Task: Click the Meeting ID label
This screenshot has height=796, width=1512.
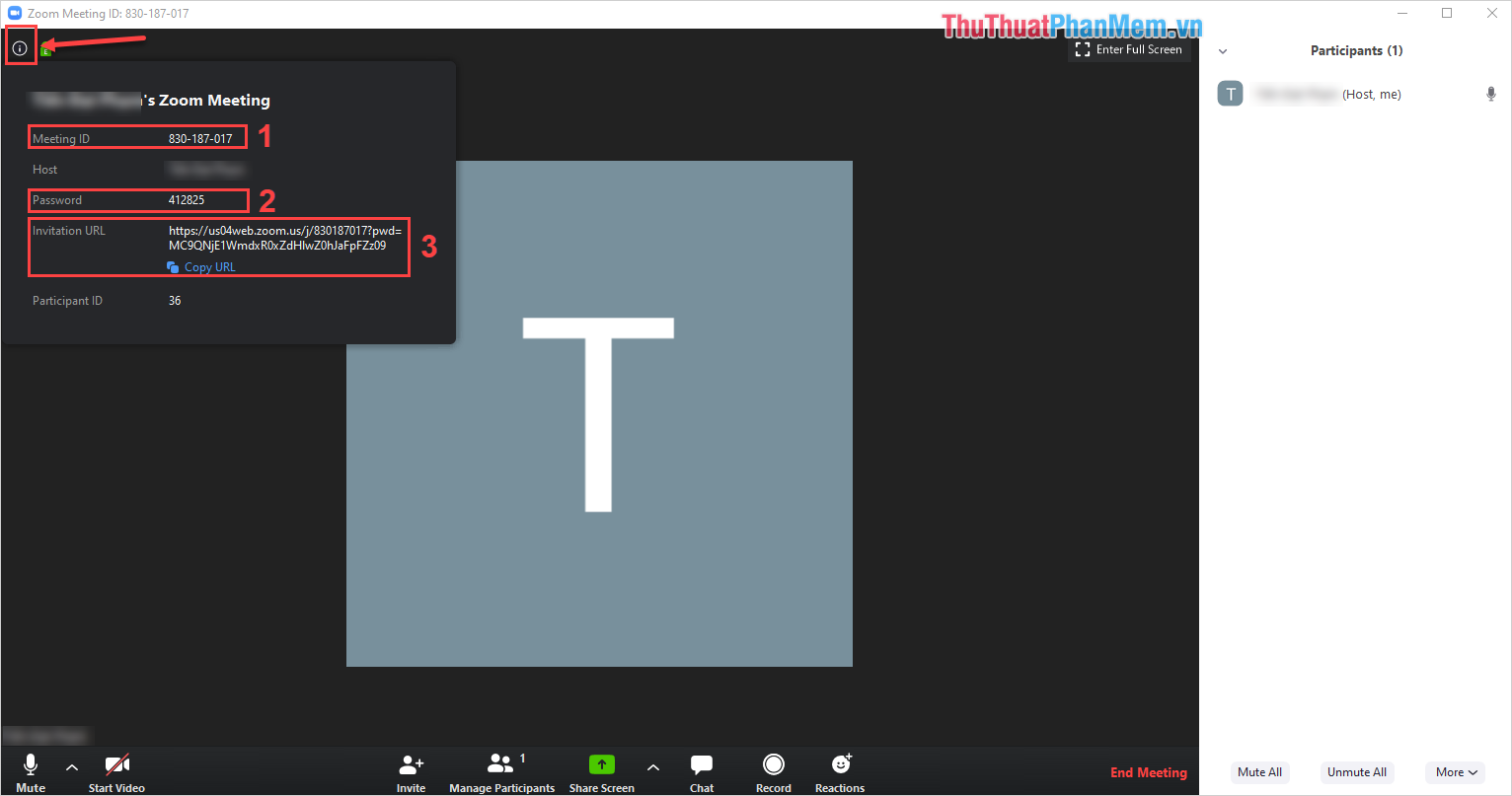Action: [x=61, y=139]
